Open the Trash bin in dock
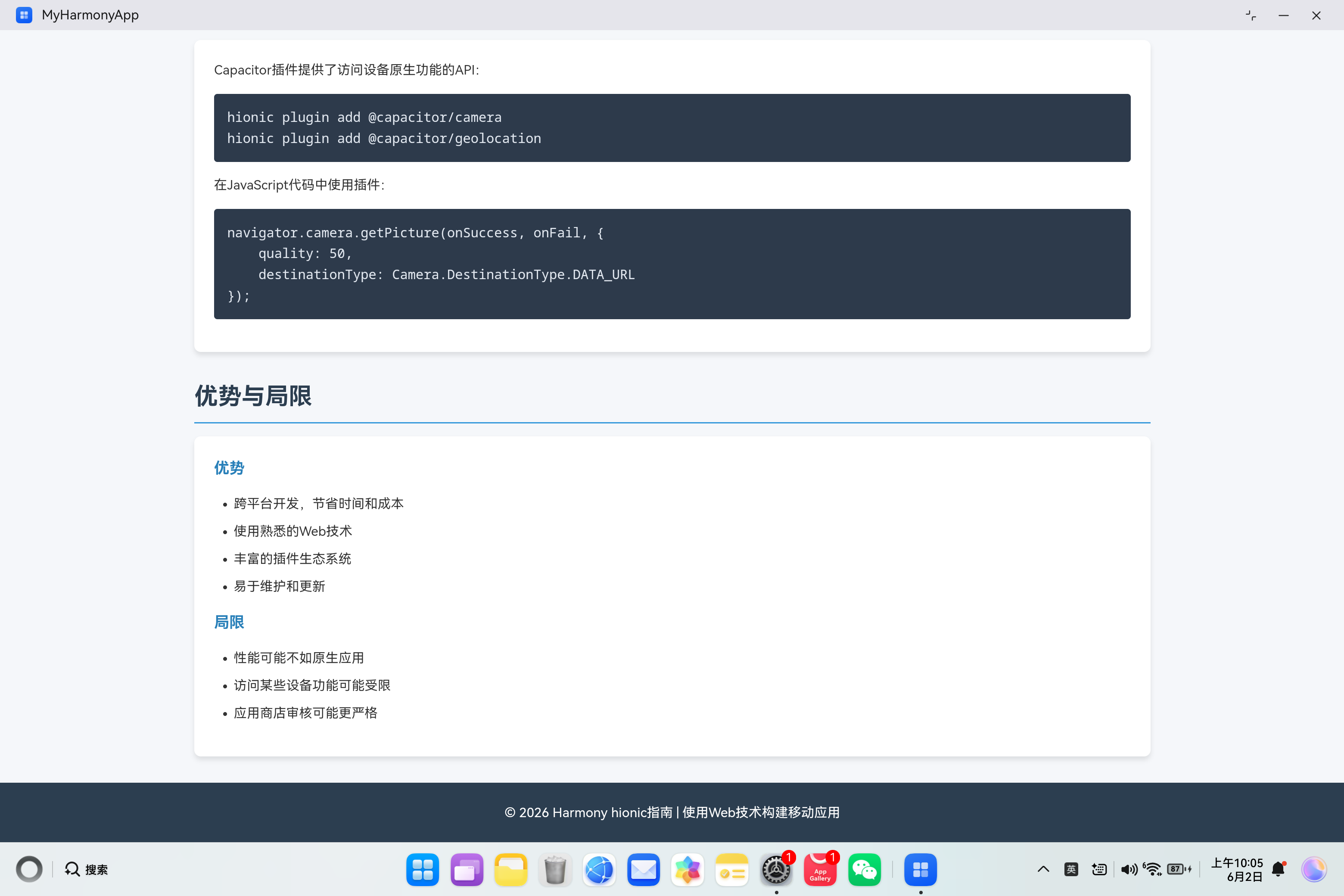 [x=554, y=869]
